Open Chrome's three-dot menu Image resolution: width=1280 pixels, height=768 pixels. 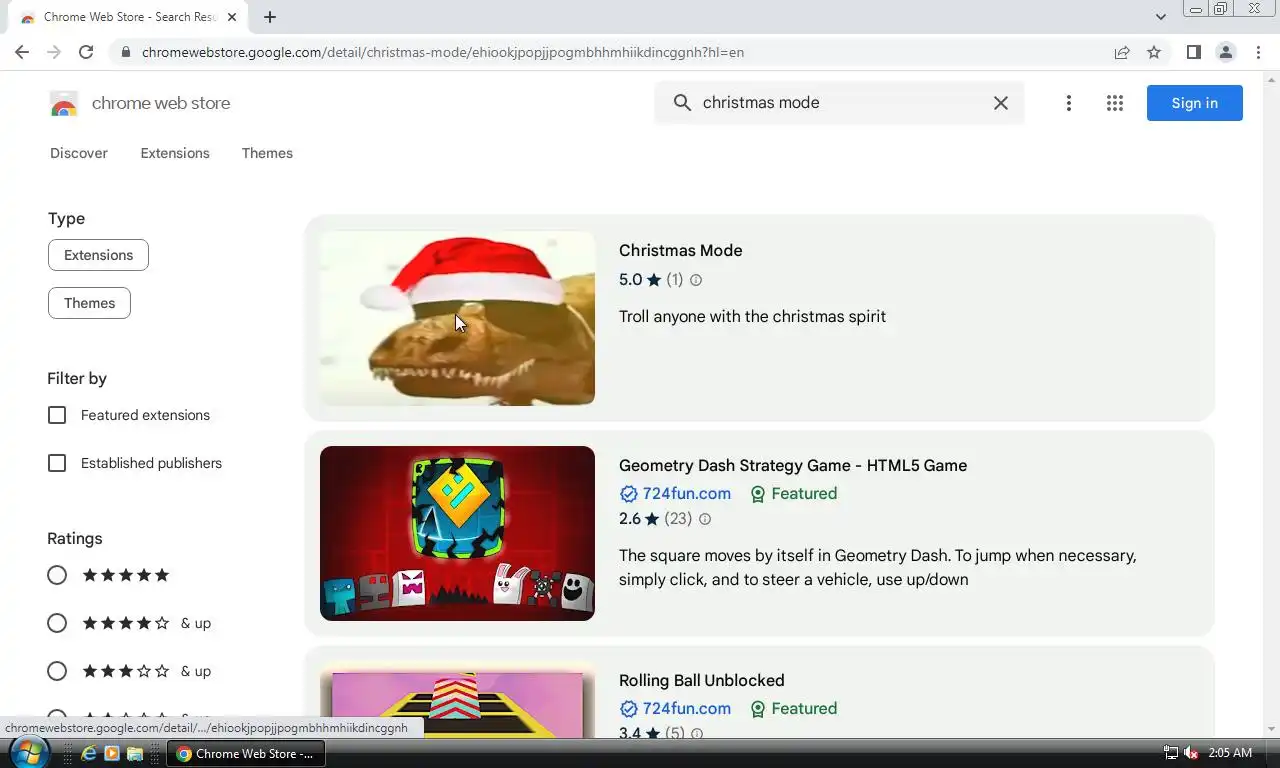point(1258,52)
